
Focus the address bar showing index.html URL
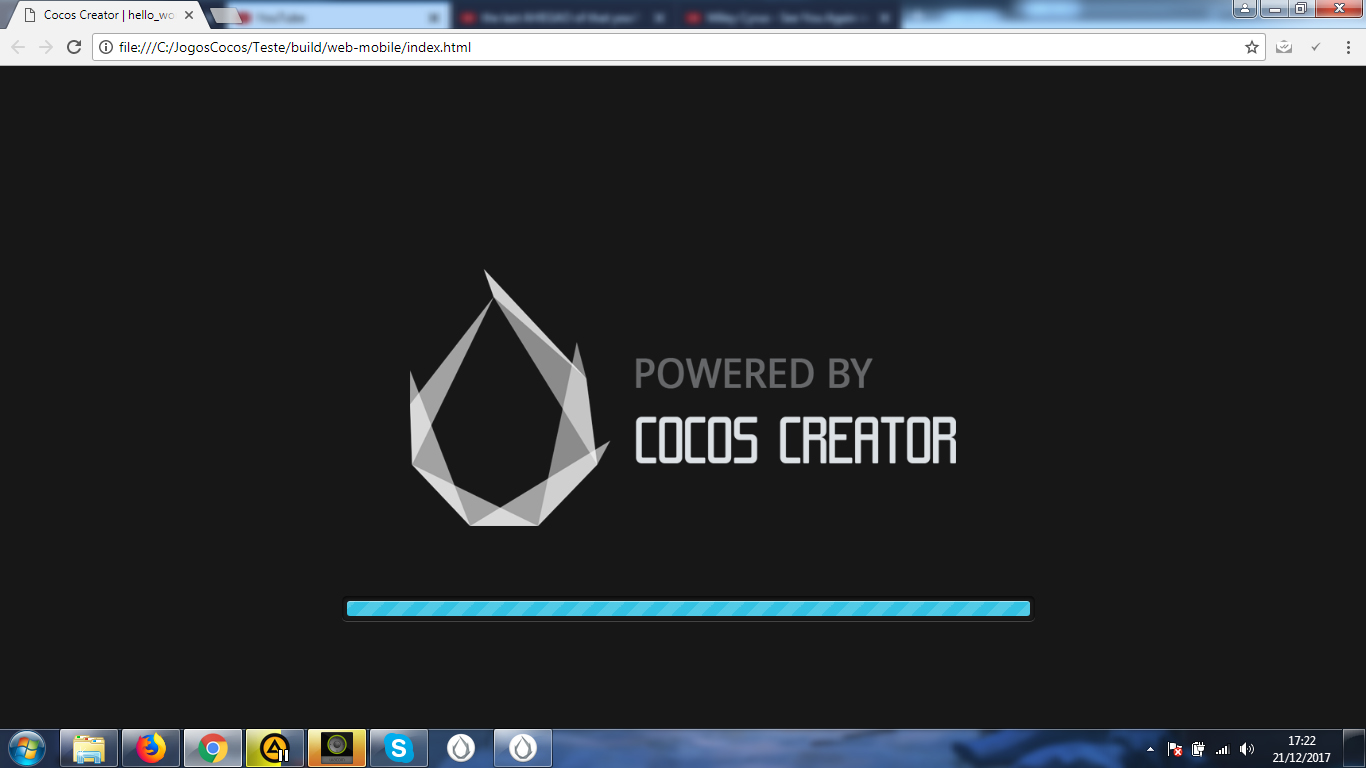(x=680, y=47)
